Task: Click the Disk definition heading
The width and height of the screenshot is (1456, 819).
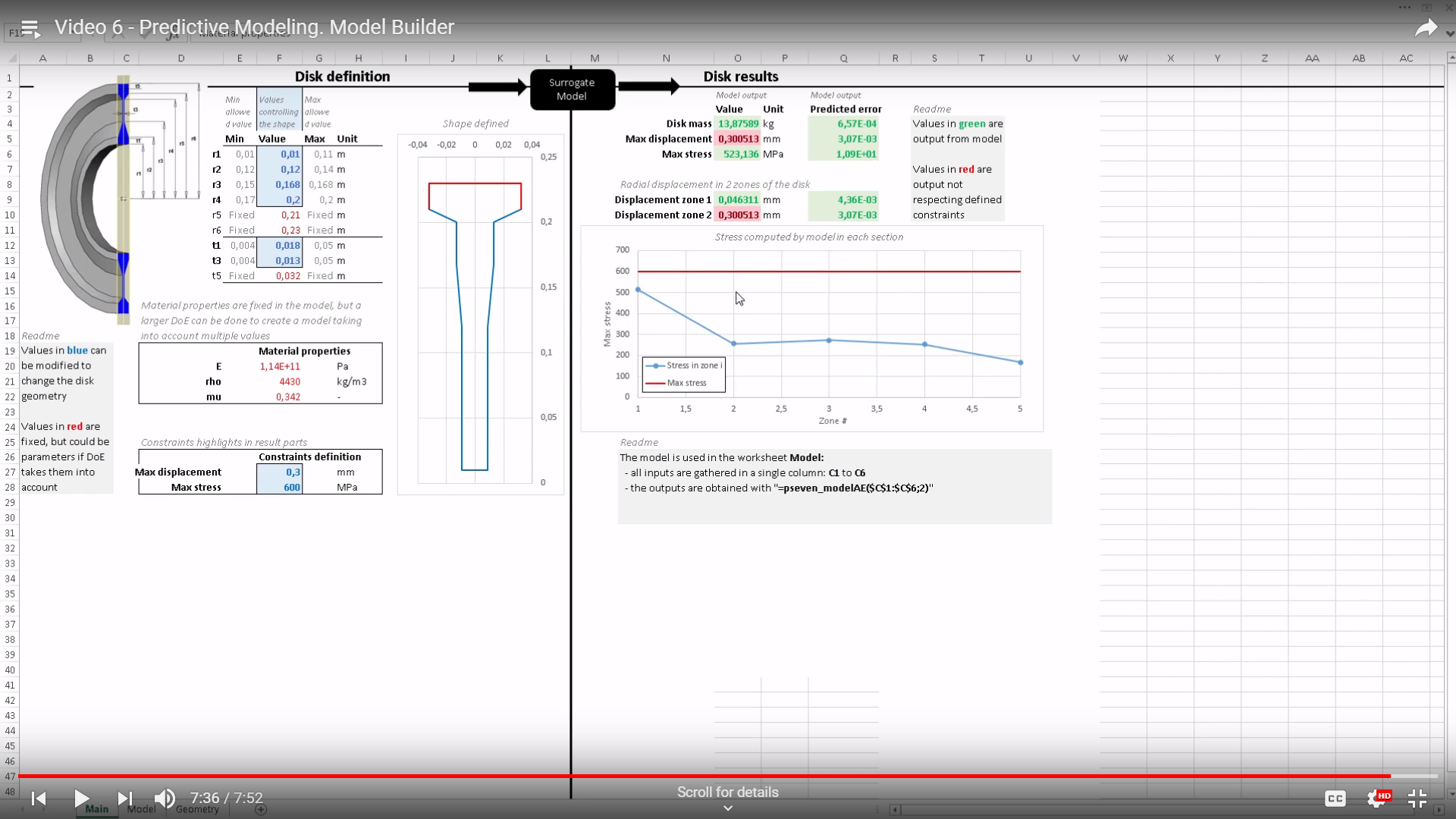Action: click(x=342, y=77)
